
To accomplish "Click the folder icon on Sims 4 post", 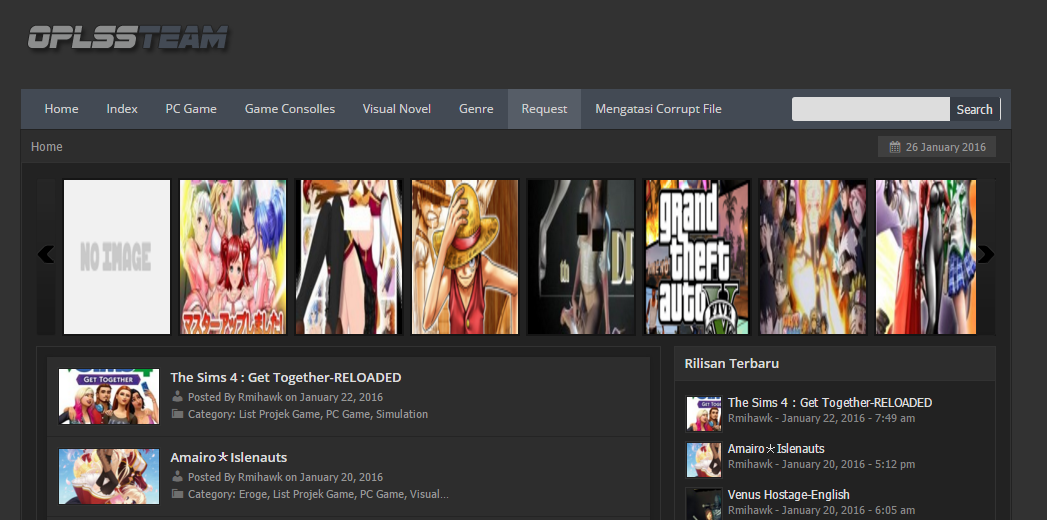I will coord(177,414).
